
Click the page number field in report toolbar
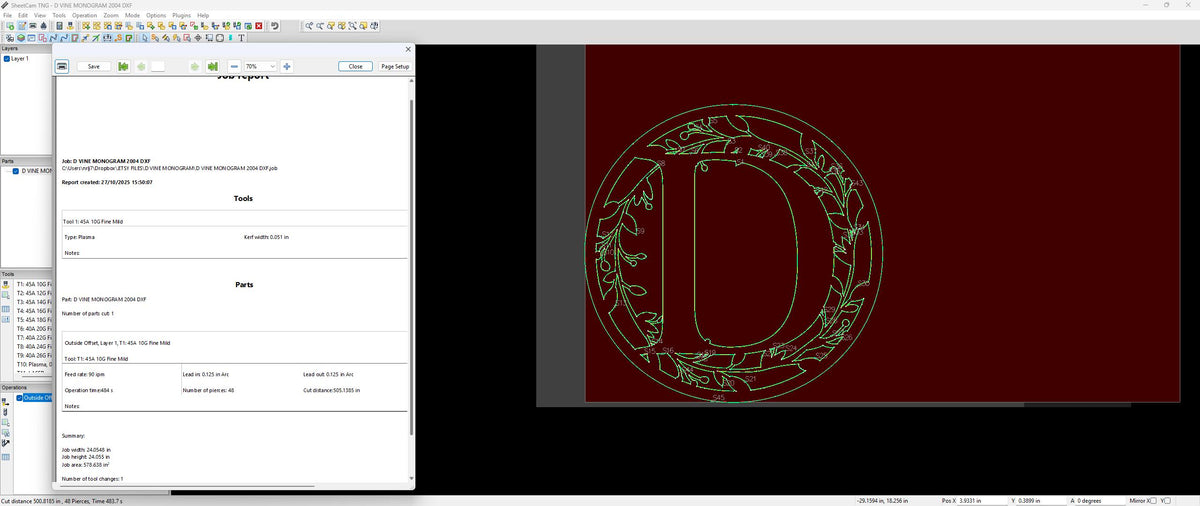click(x=158, y=66)
